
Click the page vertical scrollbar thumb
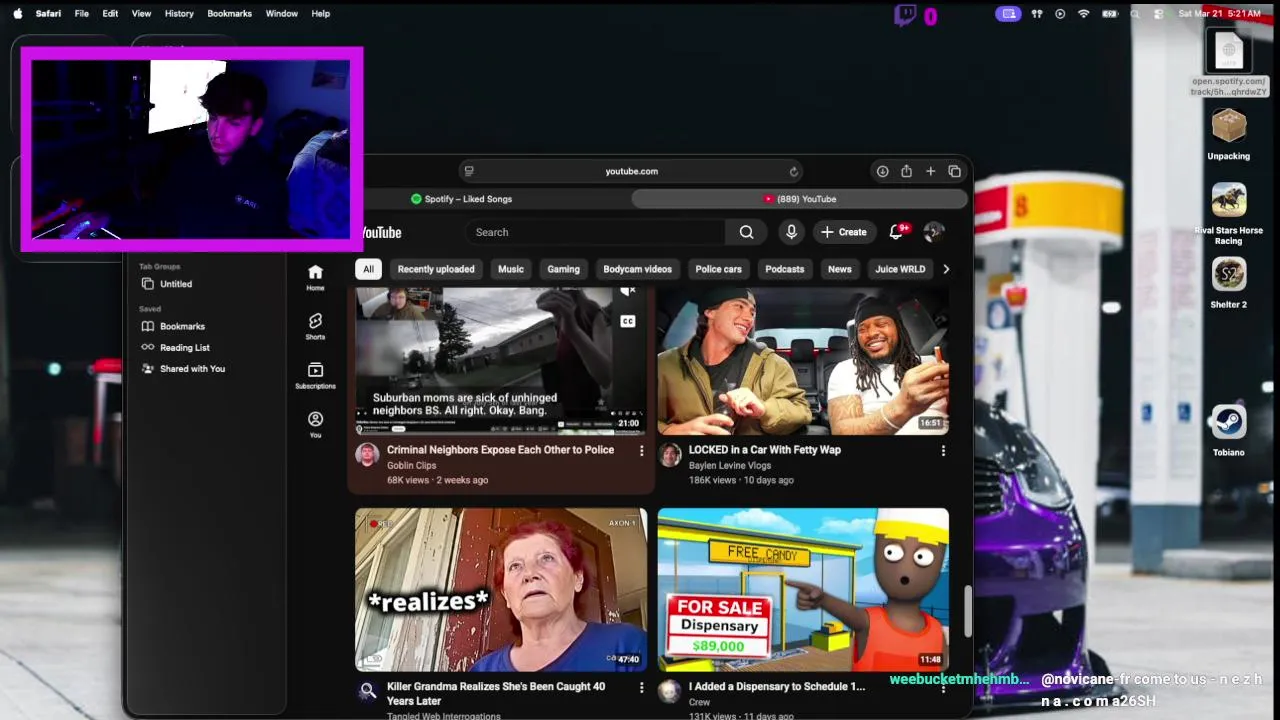967,610
